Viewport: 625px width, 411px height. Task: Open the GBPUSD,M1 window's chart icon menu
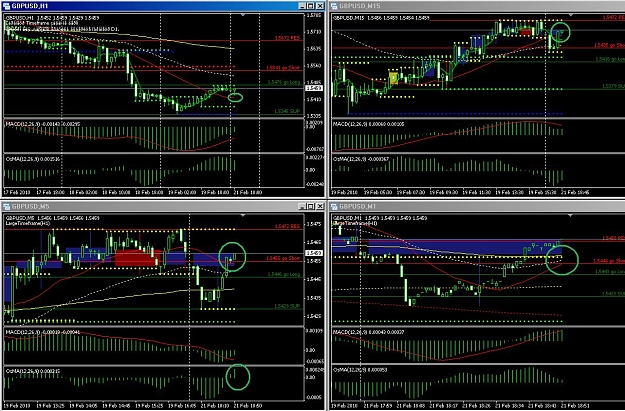pos(334,206)
